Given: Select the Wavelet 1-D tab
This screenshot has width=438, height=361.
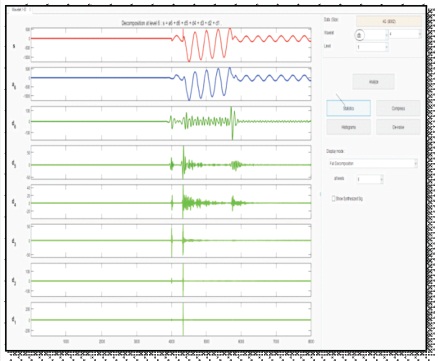Looking at the screenshot, I should 20,10.
